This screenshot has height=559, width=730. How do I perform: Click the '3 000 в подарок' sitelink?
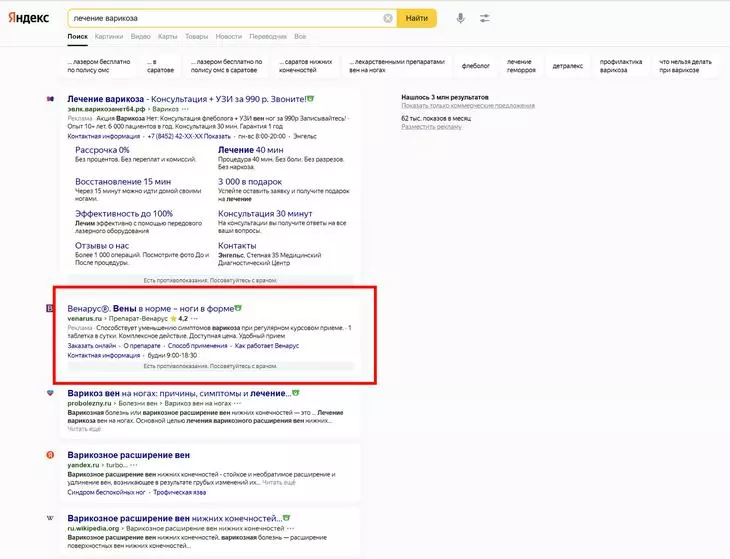(x=250, y=182)
